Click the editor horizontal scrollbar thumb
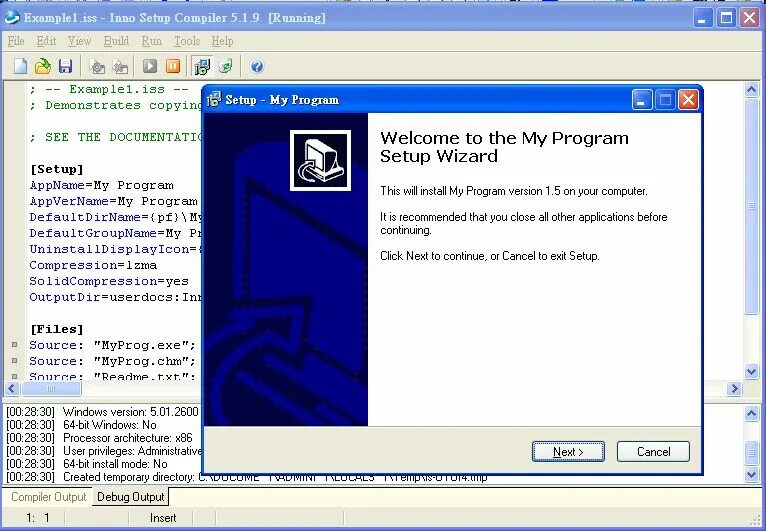 [x=51, y=389]
